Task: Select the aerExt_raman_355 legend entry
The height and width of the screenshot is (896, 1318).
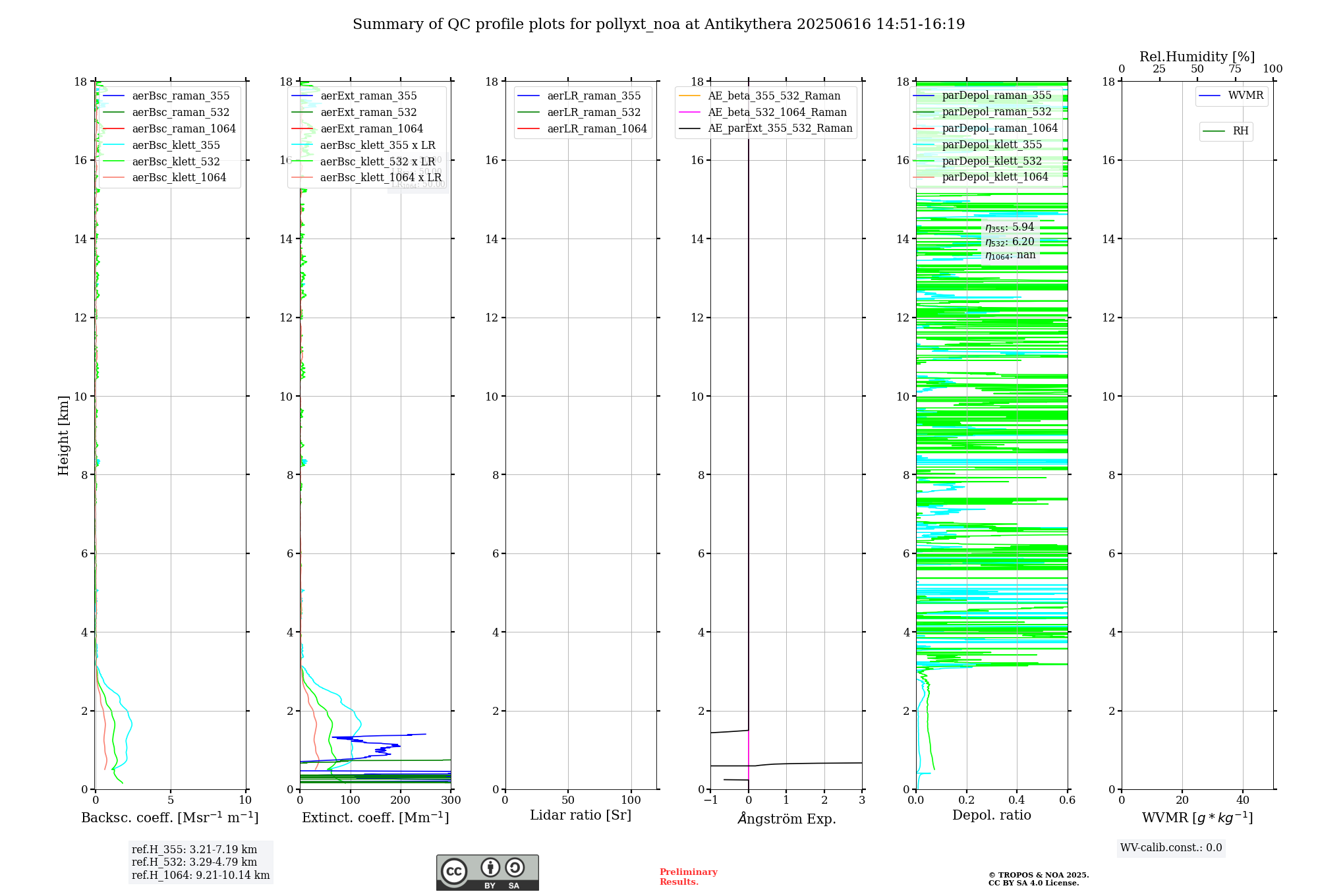Action: 354,96
